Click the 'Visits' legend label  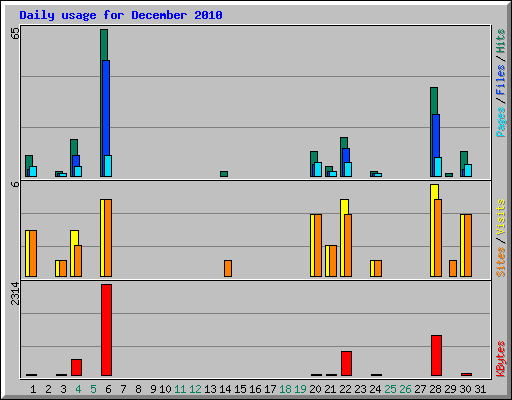coord(500,218)
